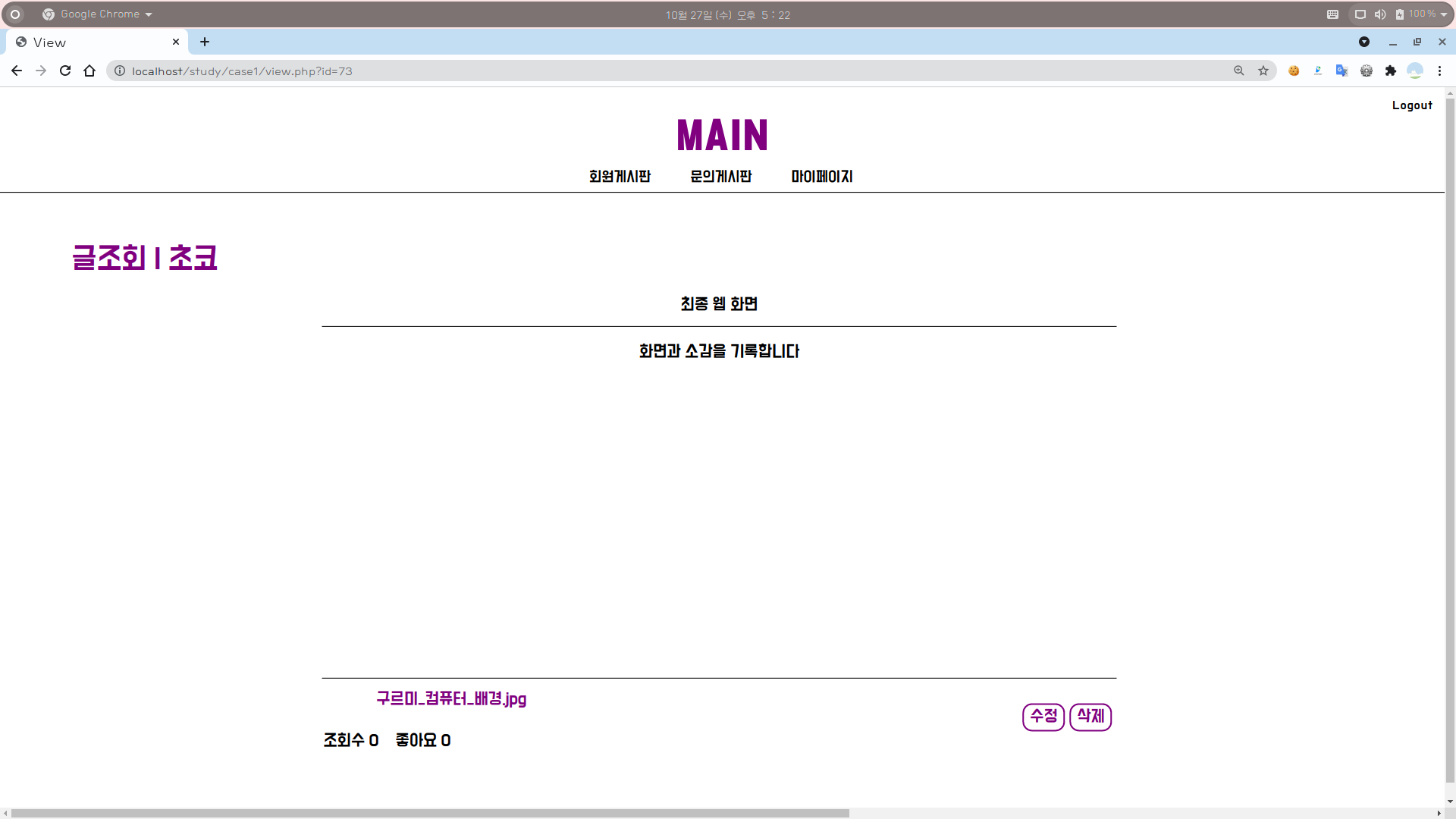Open the Chrome profile avatar
Image resolution: width=1456 pixels, height=819 pixels.
coord(1414,71)
